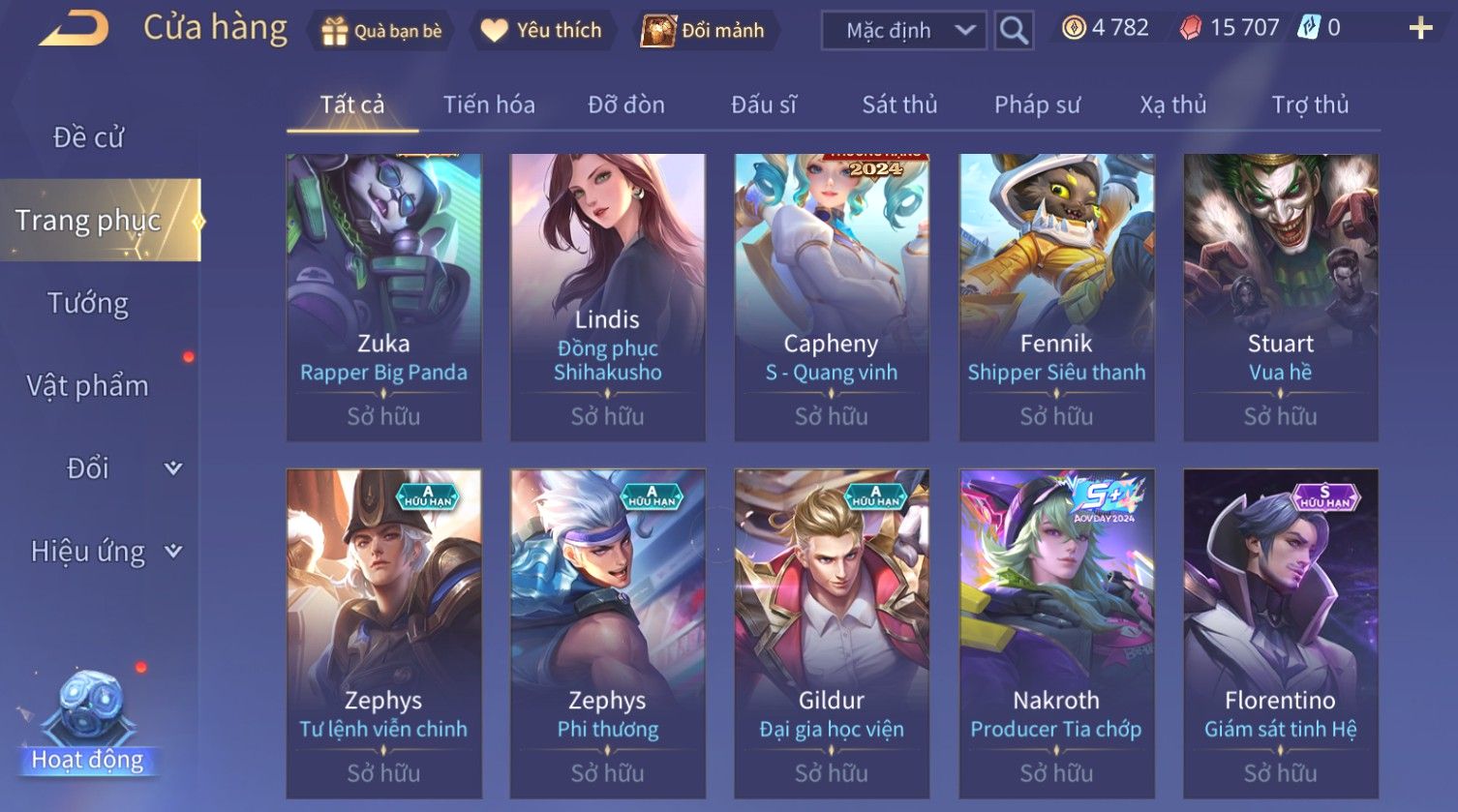Switch to the Pháp sư tab

1037,105
